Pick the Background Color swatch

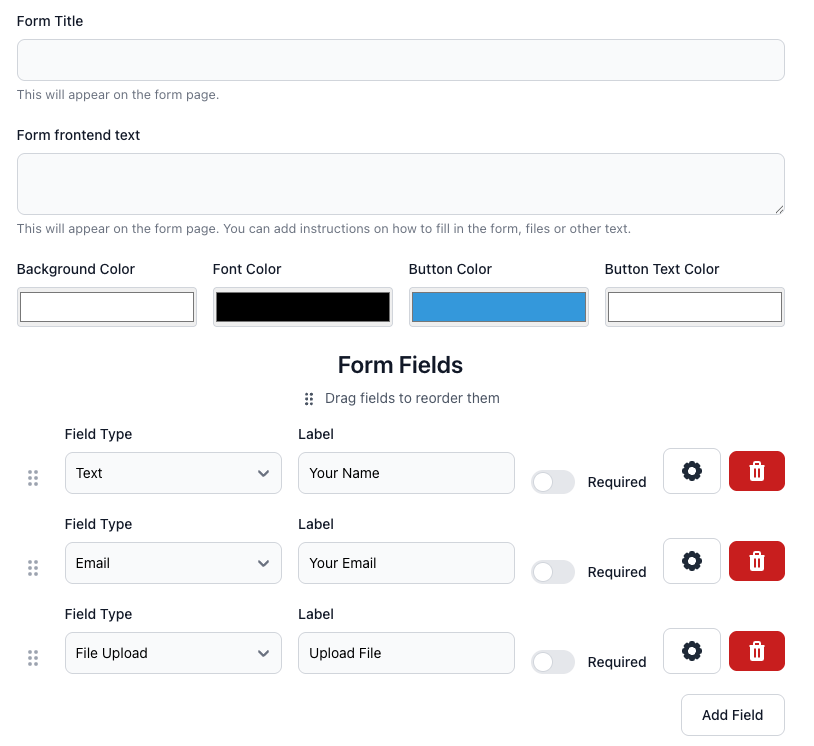tap(107, 307)
